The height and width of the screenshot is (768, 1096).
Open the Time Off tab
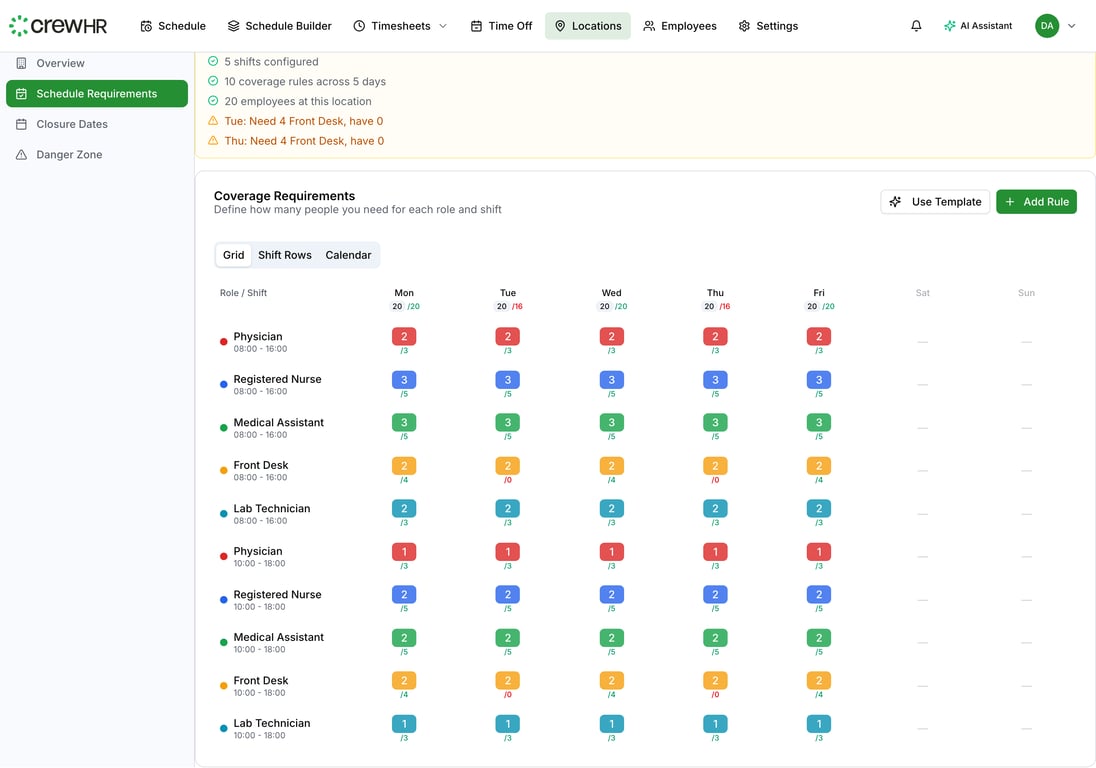[x=501, y=26]
